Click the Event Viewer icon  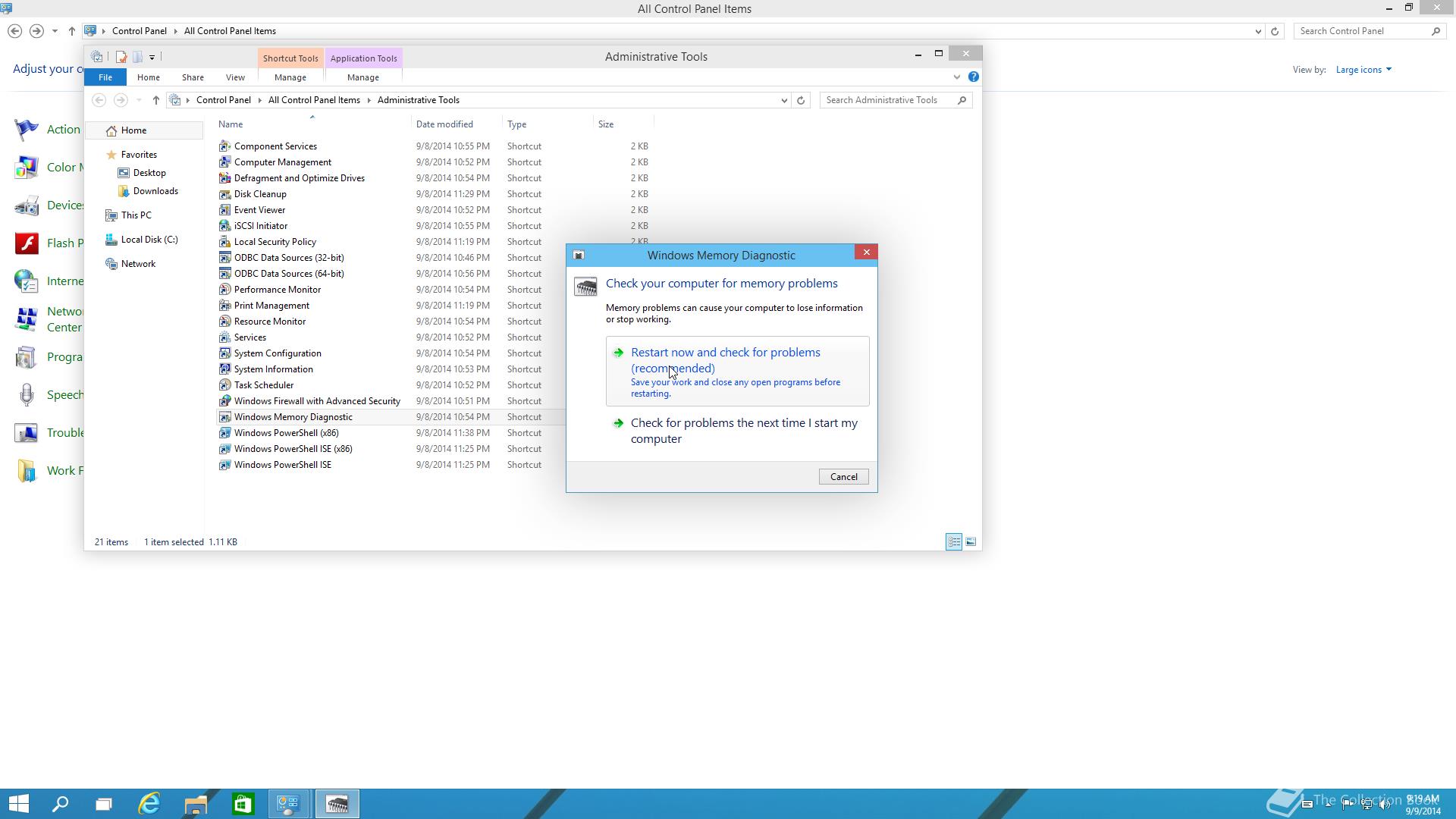(x=224, y=210)
